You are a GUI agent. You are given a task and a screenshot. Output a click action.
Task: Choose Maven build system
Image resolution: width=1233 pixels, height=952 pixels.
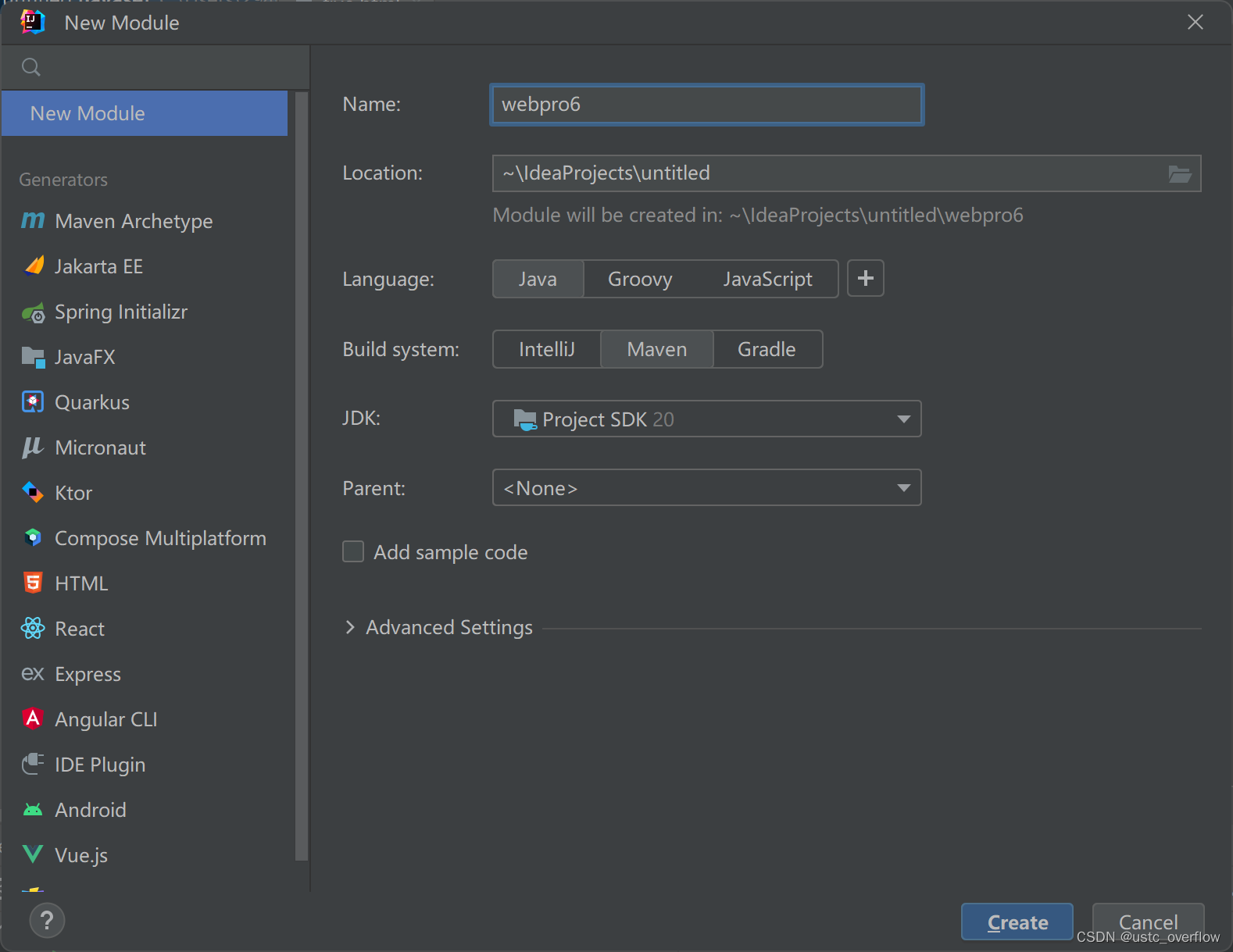point(656,349)
